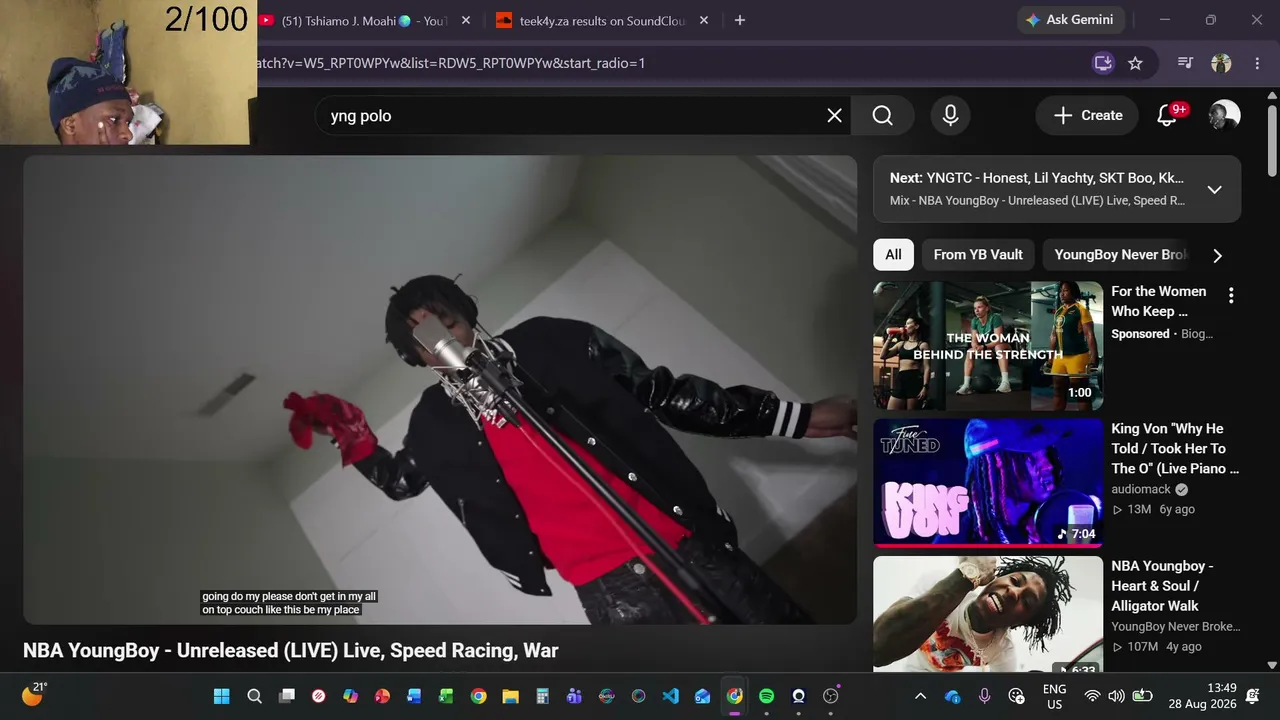Select the 'All' filter chip

pos(893,255)
